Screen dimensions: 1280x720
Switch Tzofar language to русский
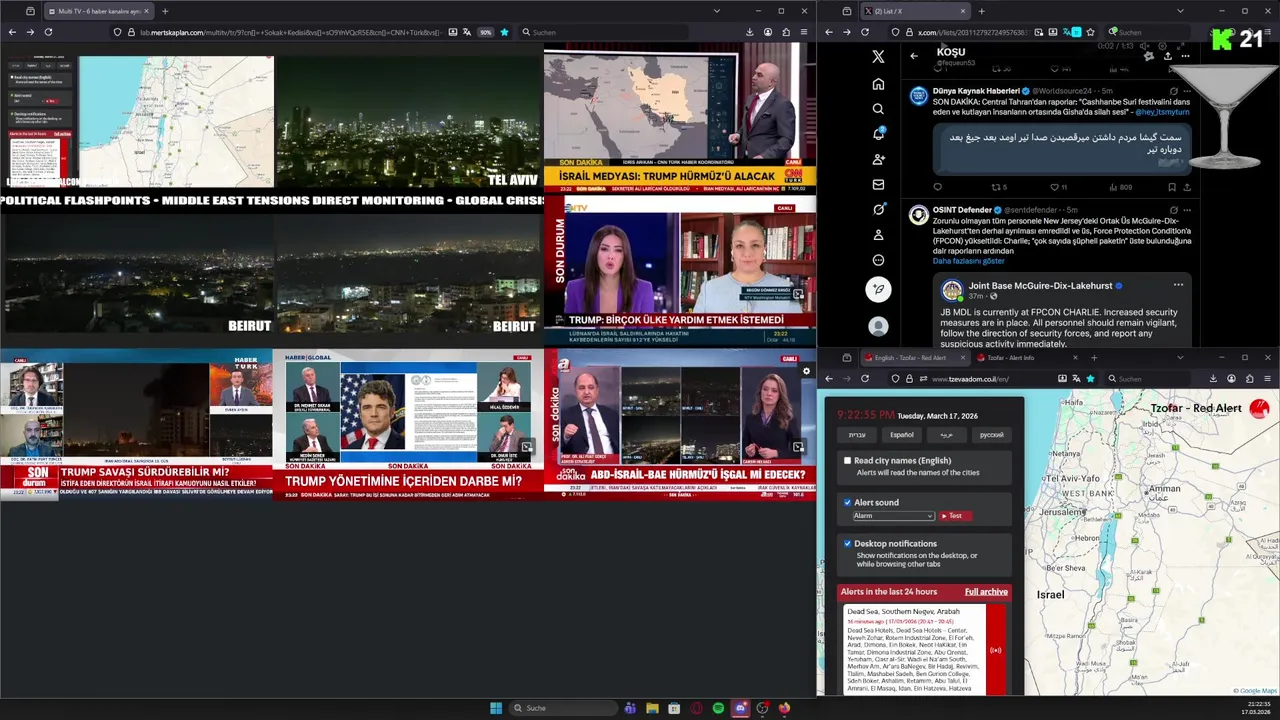pos(991,435)
